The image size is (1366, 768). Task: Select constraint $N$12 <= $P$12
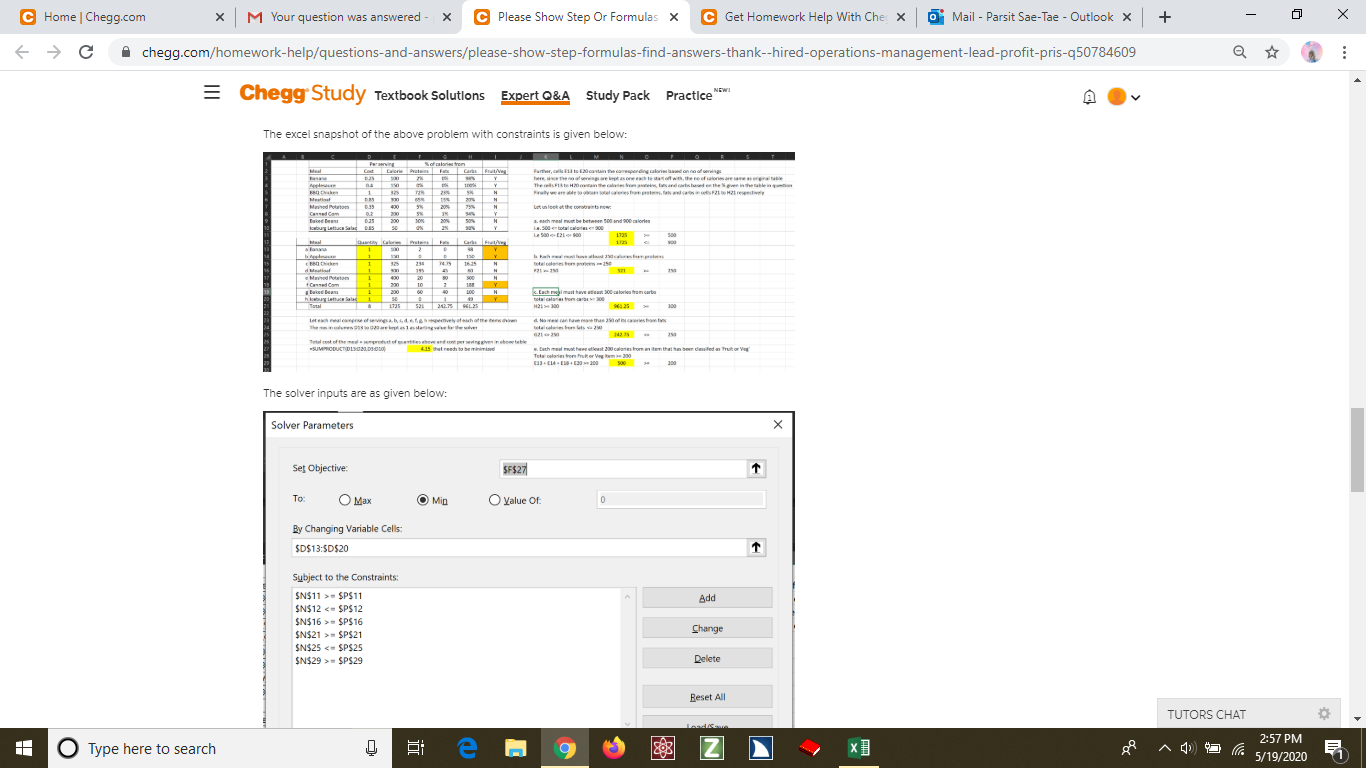point(329,608)
